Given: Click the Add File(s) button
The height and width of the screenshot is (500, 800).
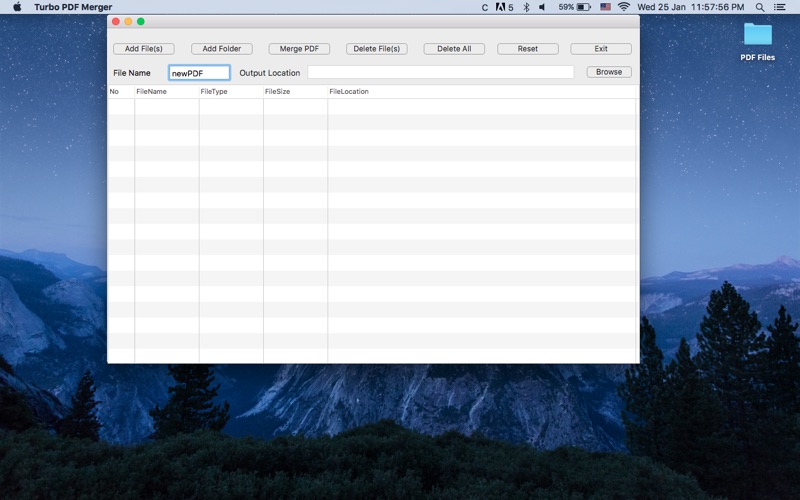Looking at the screenshot, I should point(144,48).
